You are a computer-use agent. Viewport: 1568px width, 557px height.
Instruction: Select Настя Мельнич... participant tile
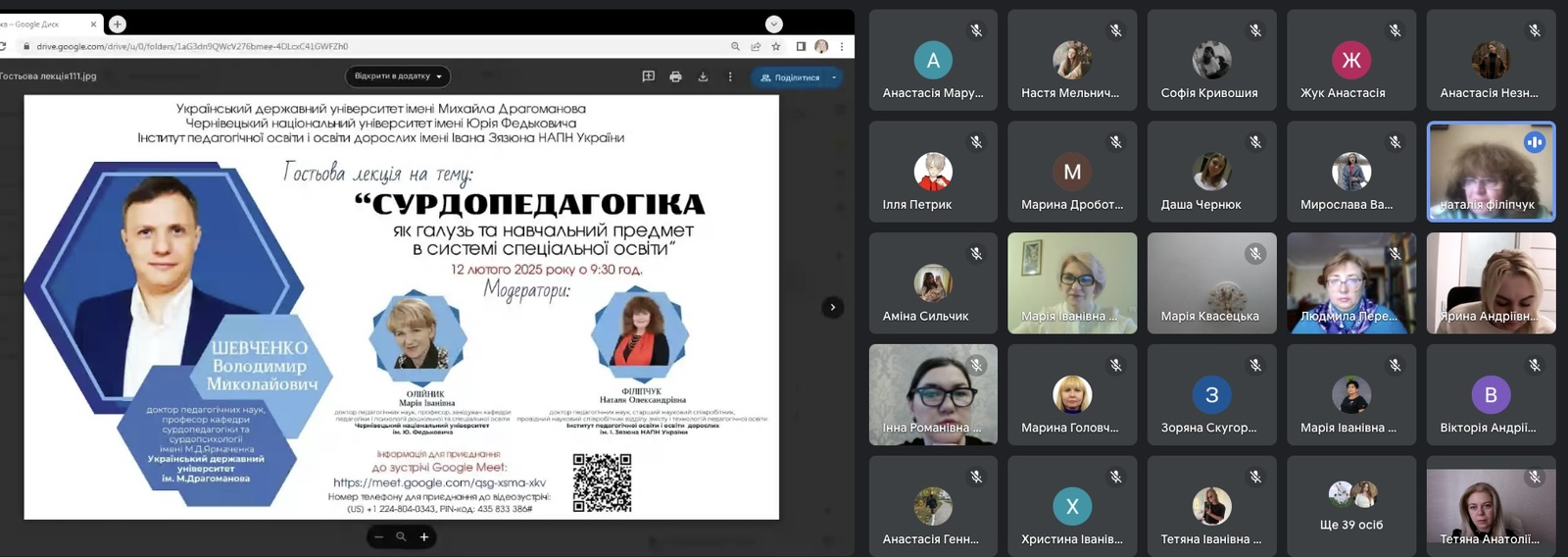point(1072,61)
